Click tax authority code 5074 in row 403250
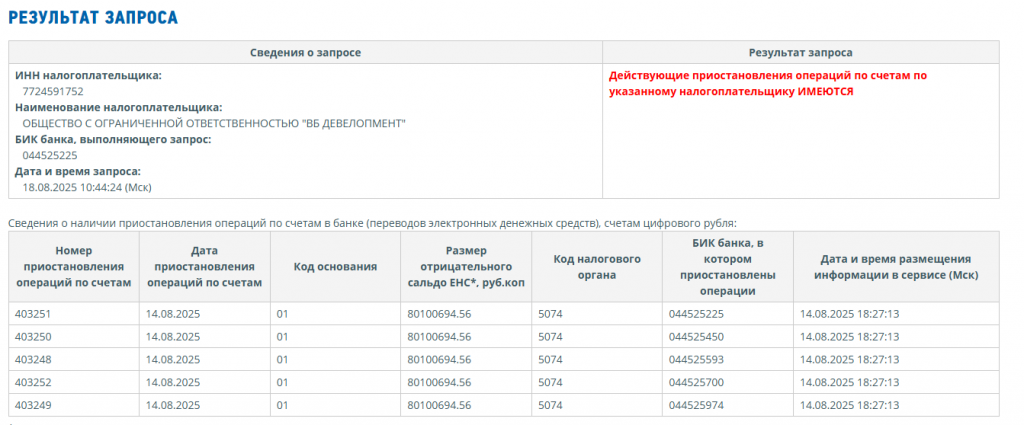 click(x=550, y=337)
